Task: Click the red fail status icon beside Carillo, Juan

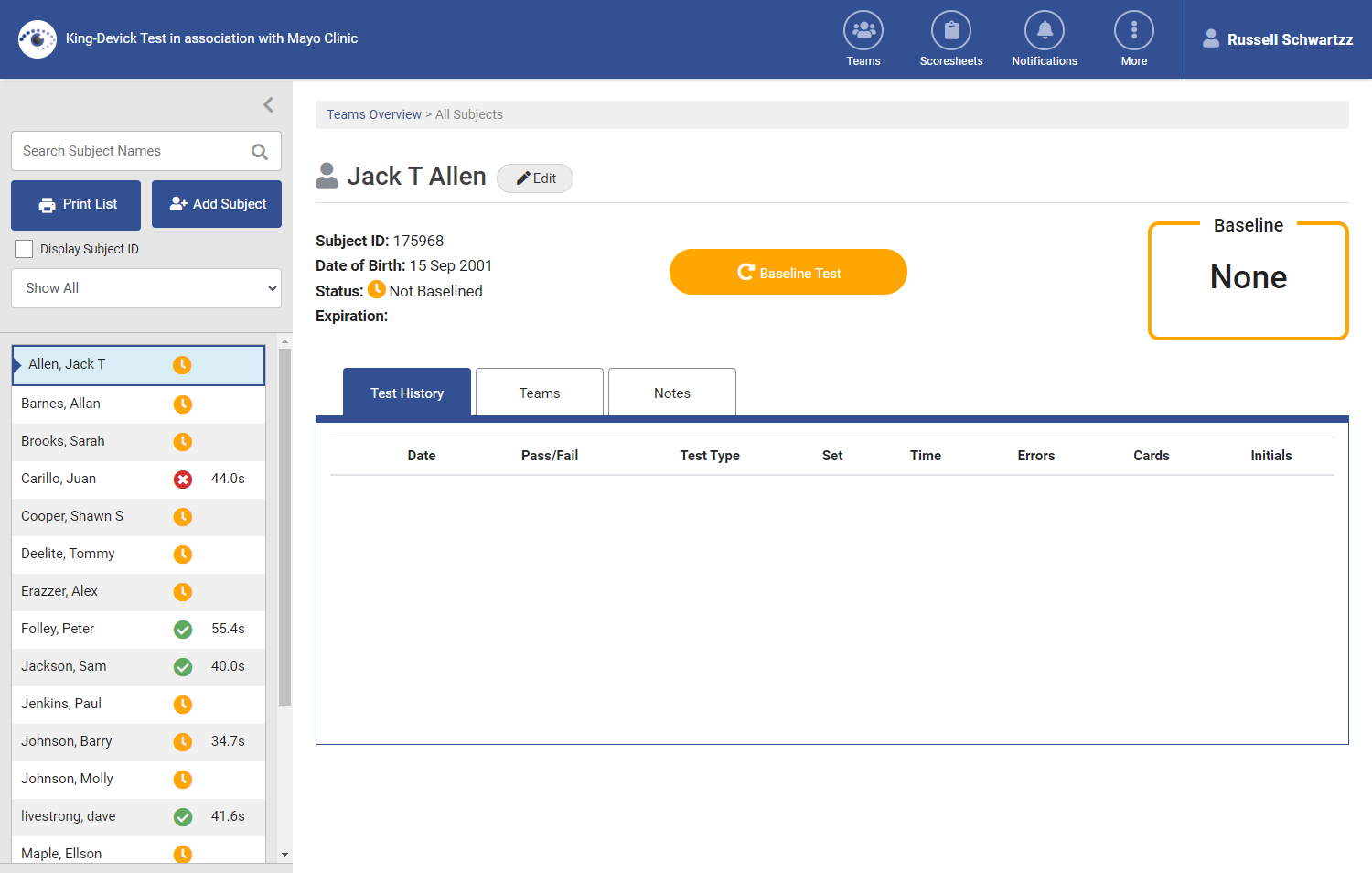Action: coord(182,479)
